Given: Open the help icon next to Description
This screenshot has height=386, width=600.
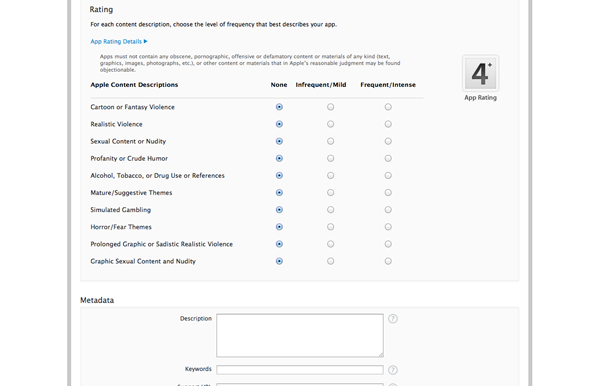Looking at the screenshot, I should pos(393,319).
